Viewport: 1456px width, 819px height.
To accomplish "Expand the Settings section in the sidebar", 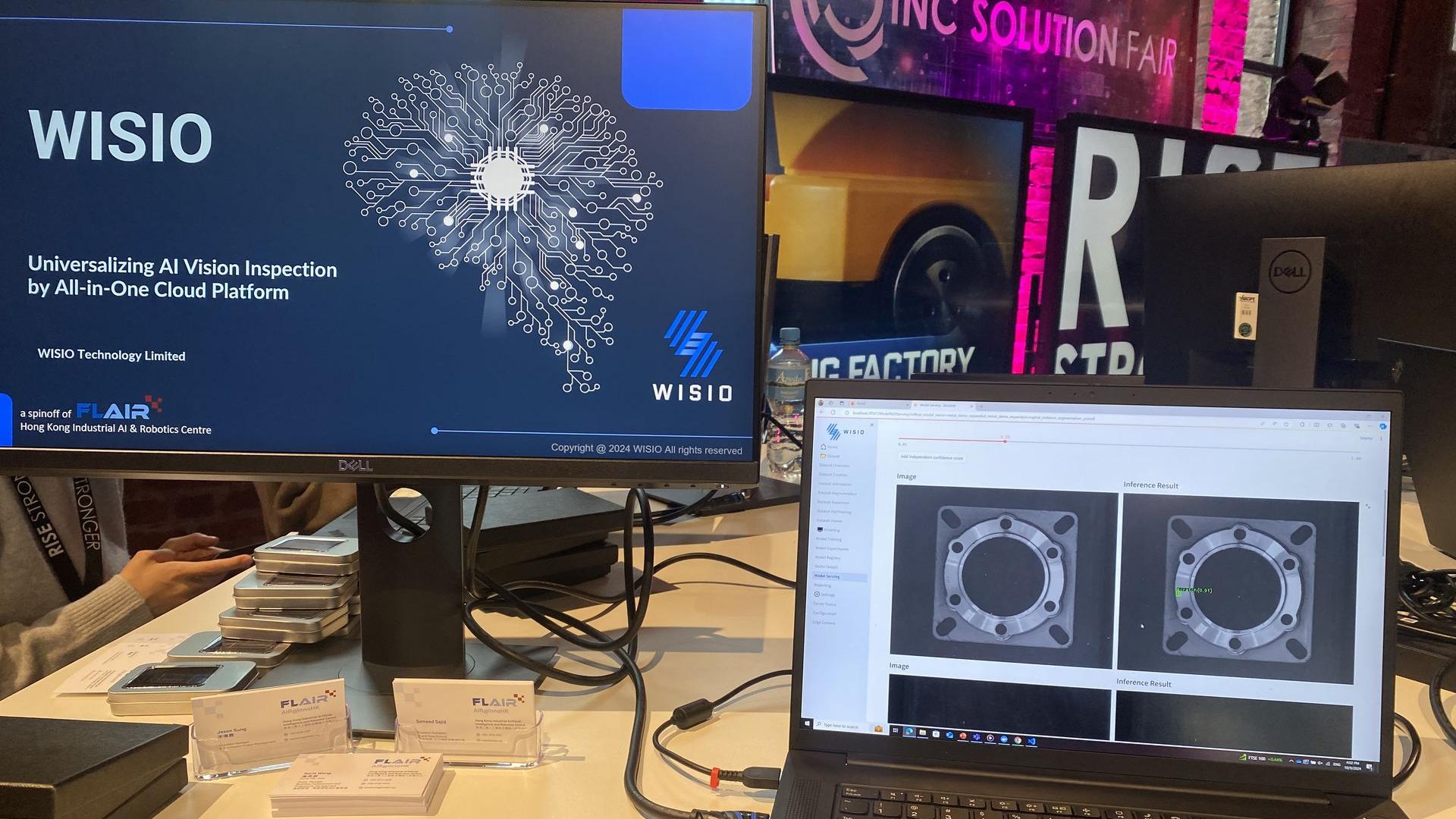I will click(x=824, y=595).
